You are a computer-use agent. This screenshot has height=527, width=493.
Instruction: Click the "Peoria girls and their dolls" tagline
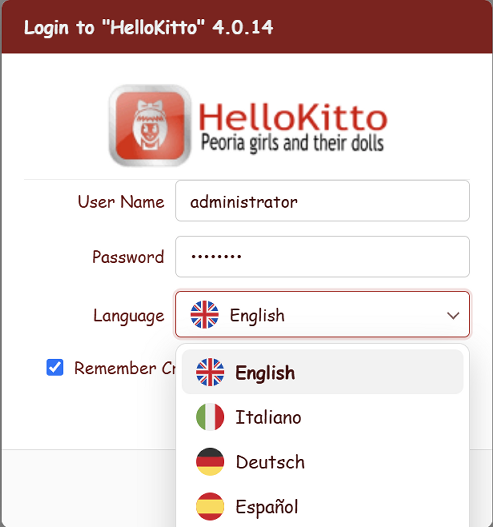(292, 143)
